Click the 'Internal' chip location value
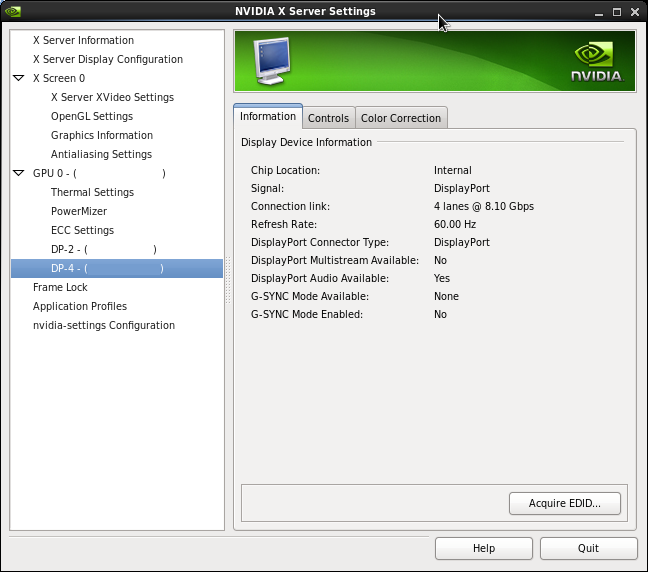Viewport: 648px width, 572px height. (453, 170)
